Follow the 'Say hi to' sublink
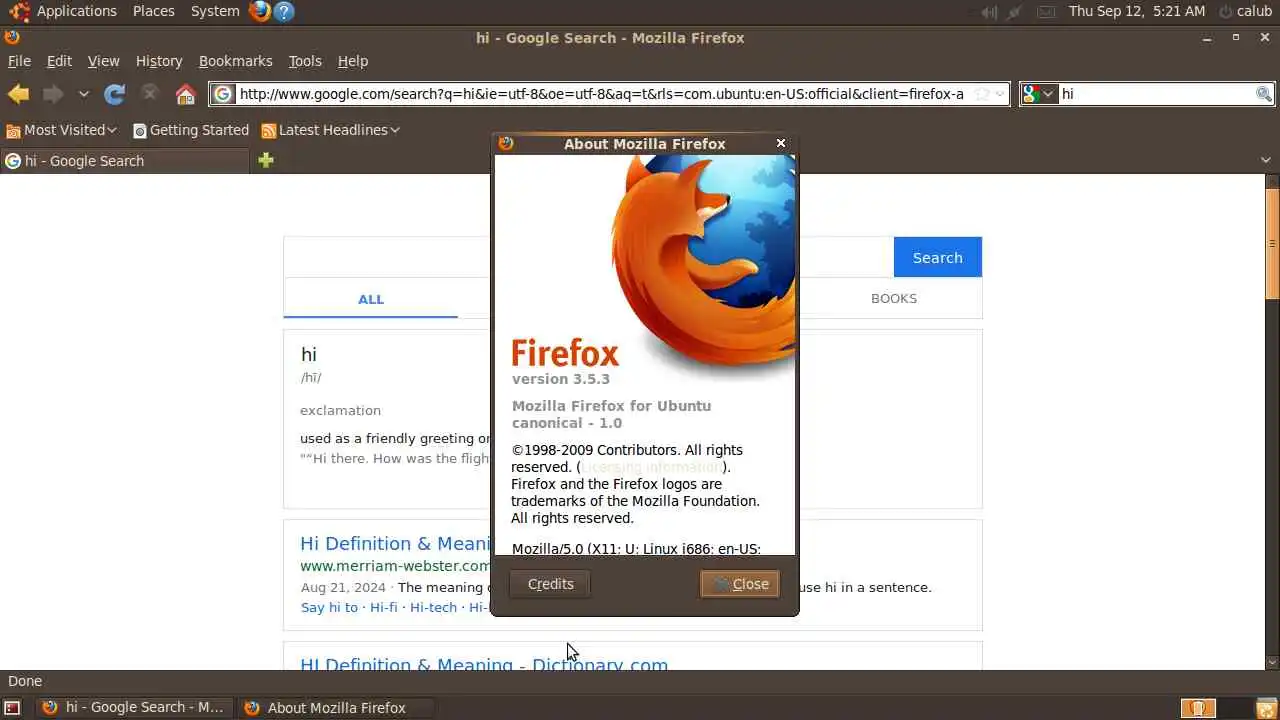This screenshot has width=1280, height=720. pos(329,607)
